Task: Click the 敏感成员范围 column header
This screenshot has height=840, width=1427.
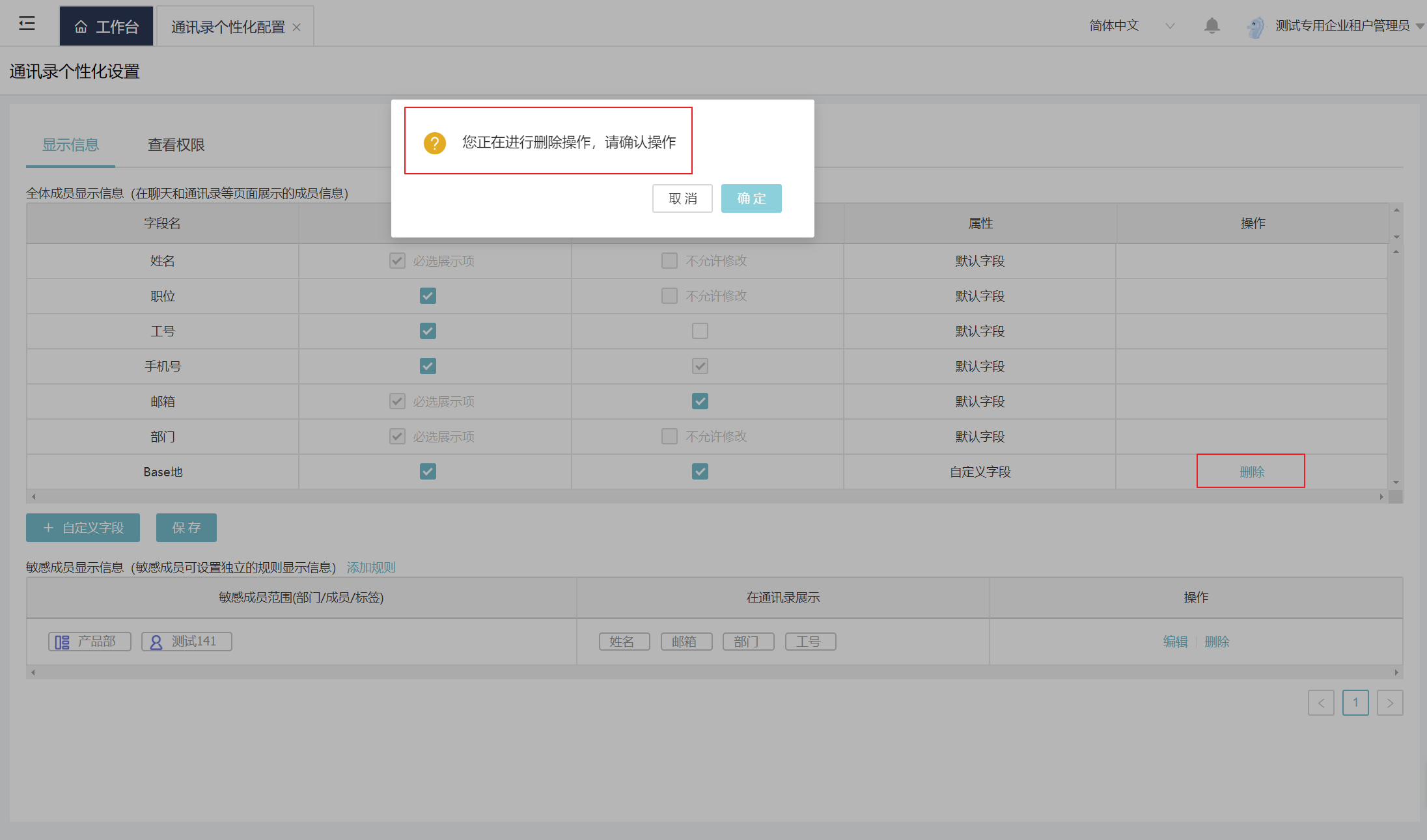Action: click(x=301, y=597)
